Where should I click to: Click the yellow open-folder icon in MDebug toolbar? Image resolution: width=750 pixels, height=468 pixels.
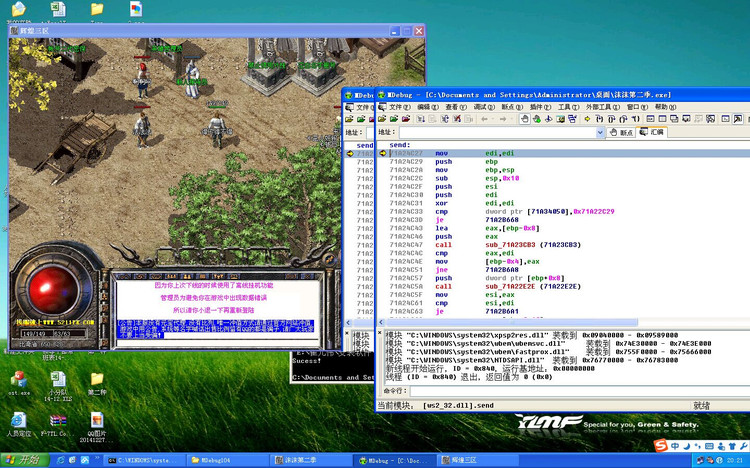click(x=382, y=119)
